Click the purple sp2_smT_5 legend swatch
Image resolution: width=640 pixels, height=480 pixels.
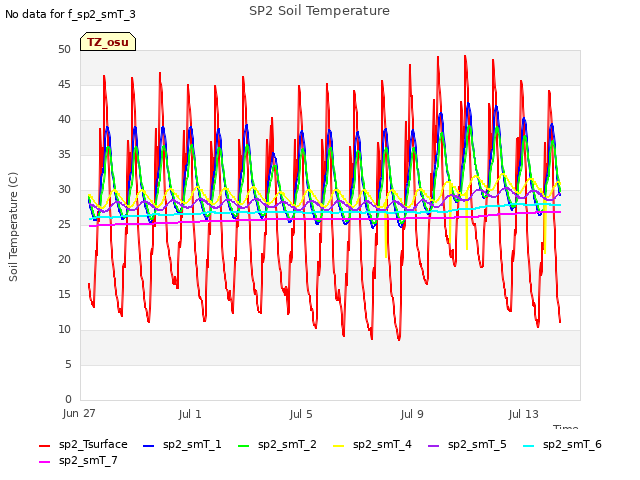point(433,446)
